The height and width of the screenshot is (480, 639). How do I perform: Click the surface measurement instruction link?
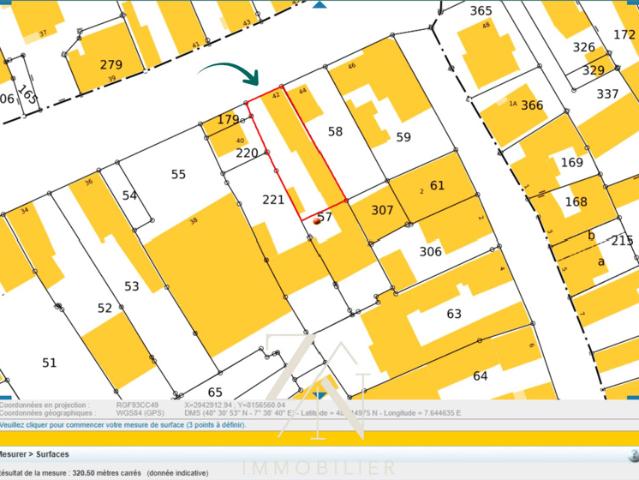point(123,425)
